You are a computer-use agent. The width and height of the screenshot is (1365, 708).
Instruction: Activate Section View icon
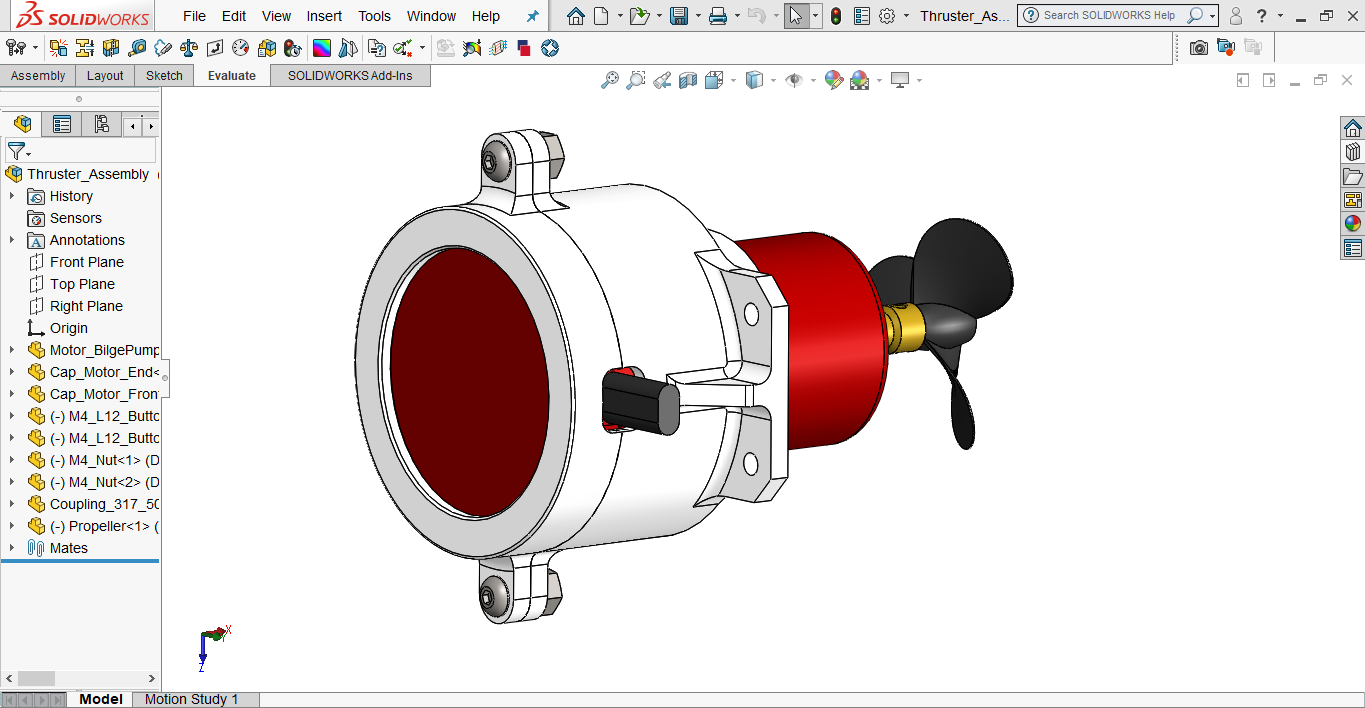click(688, 81)
